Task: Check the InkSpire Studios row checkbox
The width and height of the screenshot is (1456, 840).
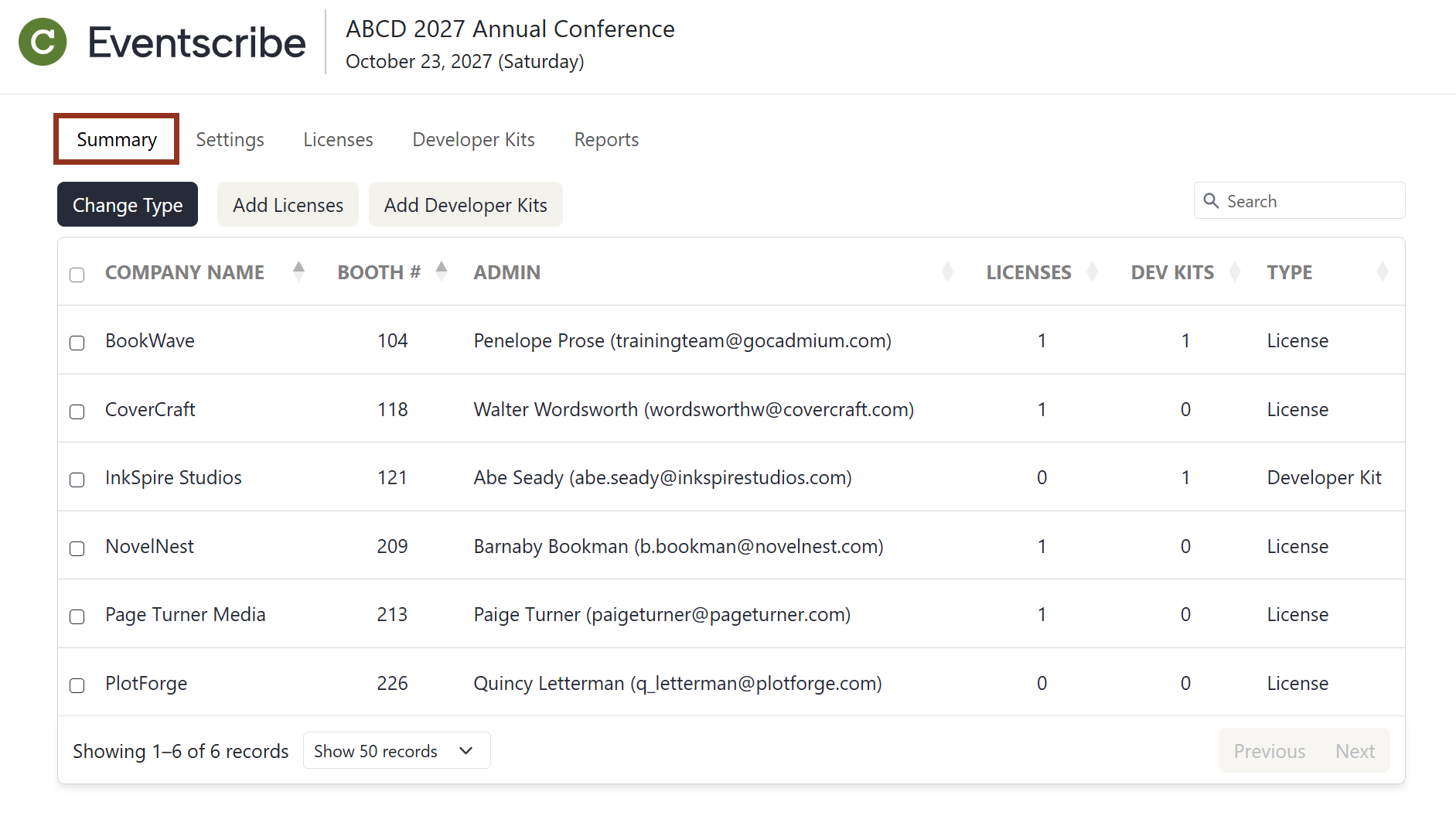Action: tap(77, 480)
